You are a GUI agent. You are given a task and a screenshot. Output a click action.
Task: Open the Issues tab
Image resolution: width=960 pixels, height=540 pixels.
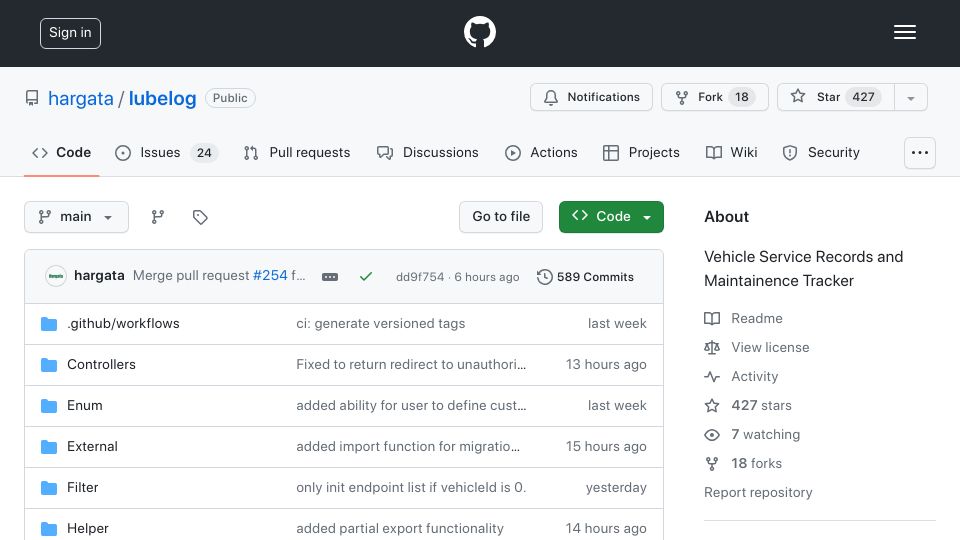pos(166,152)
